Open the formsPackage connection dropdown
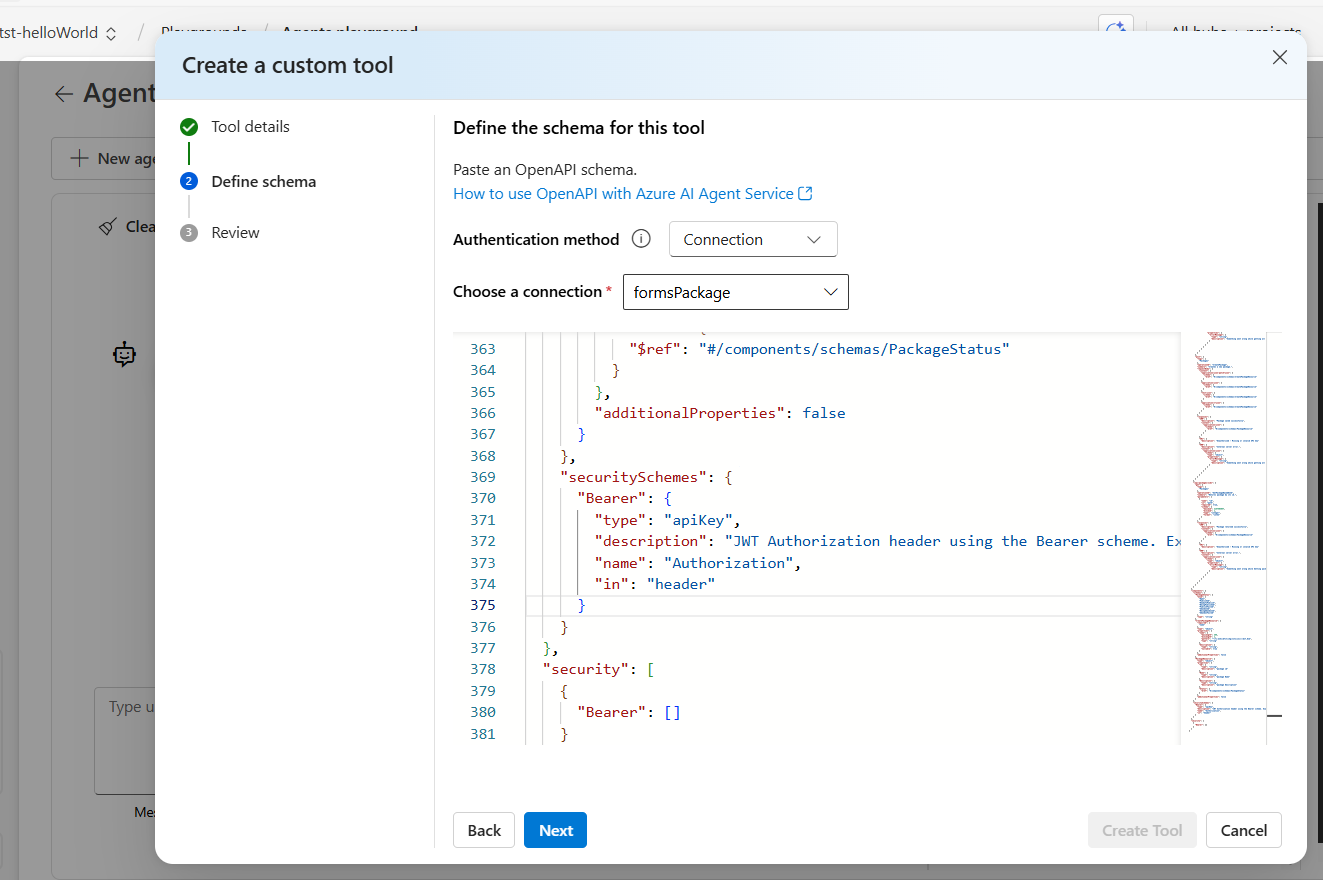The width and height of the screenshot is (1323, 880). 735,292
